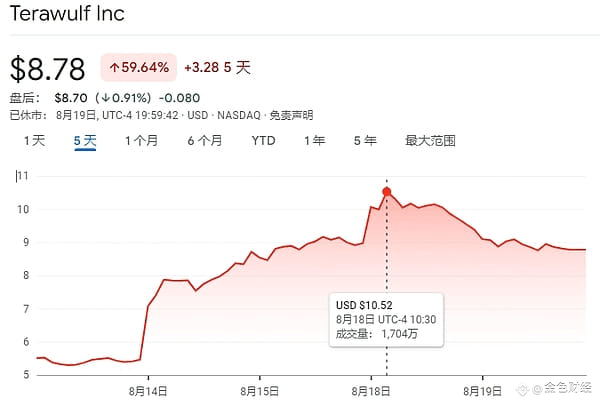Click the $8.78 current price
This screenshot has width=600, height=406.
click(47, 69)
